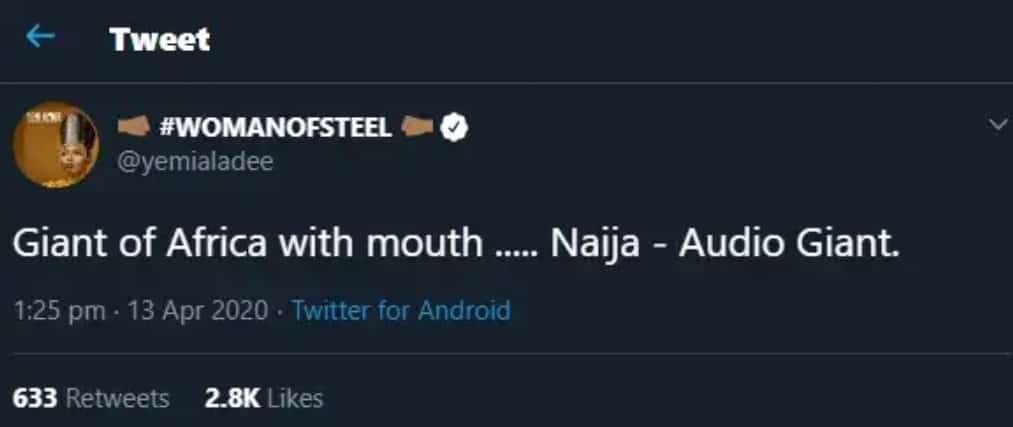
Task: Open the #WOMANOFSTEEL display name
Action: (275, 128)
